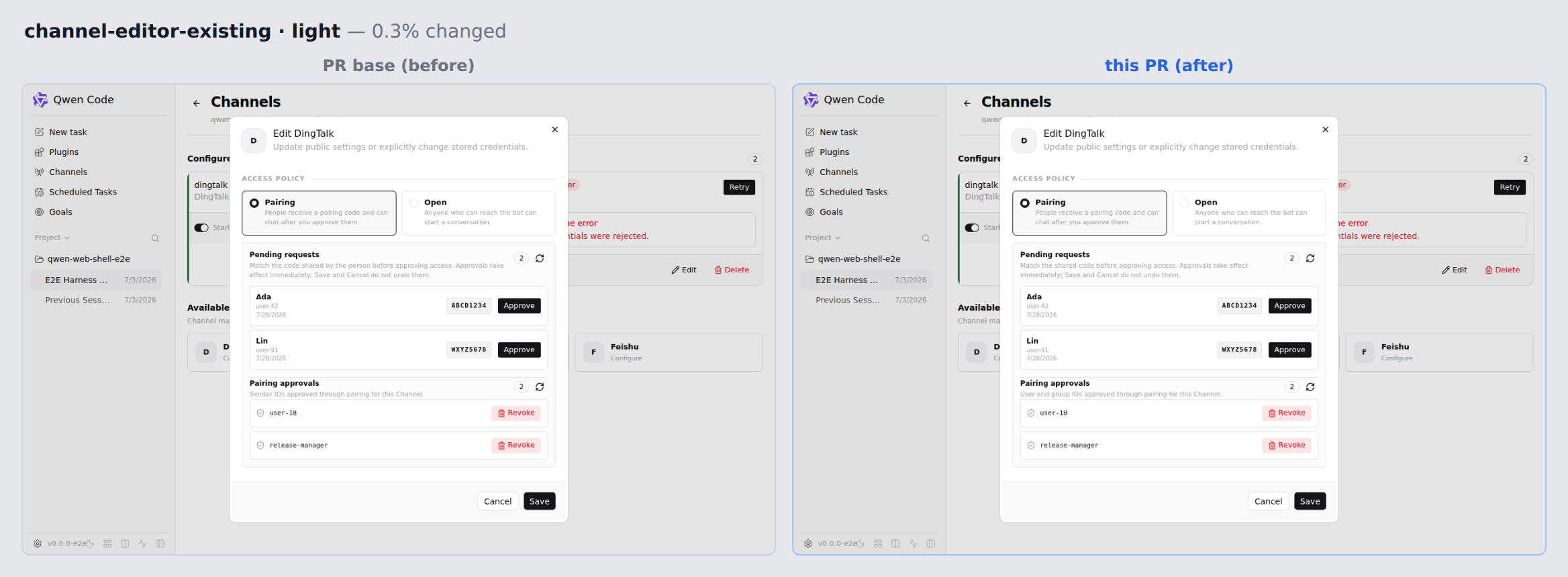Search projects magnifier in before panel sidebar
Screen dimensions: 1568x577
155,238
